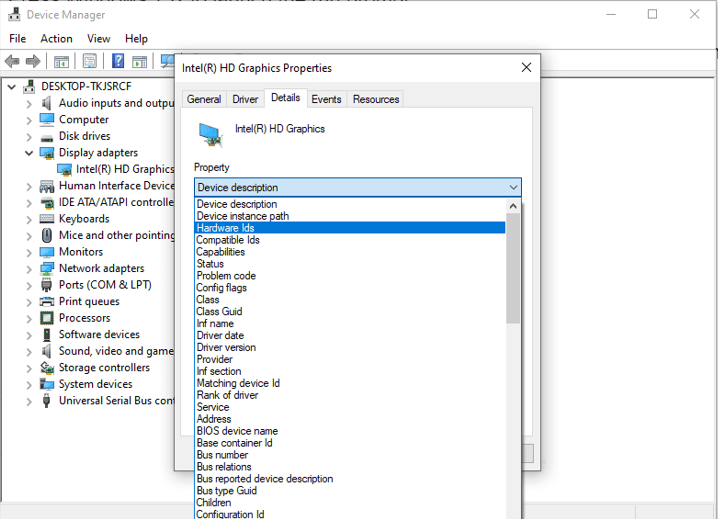Click the Software devices icon

pyautogui.click(x=47, y=334)
